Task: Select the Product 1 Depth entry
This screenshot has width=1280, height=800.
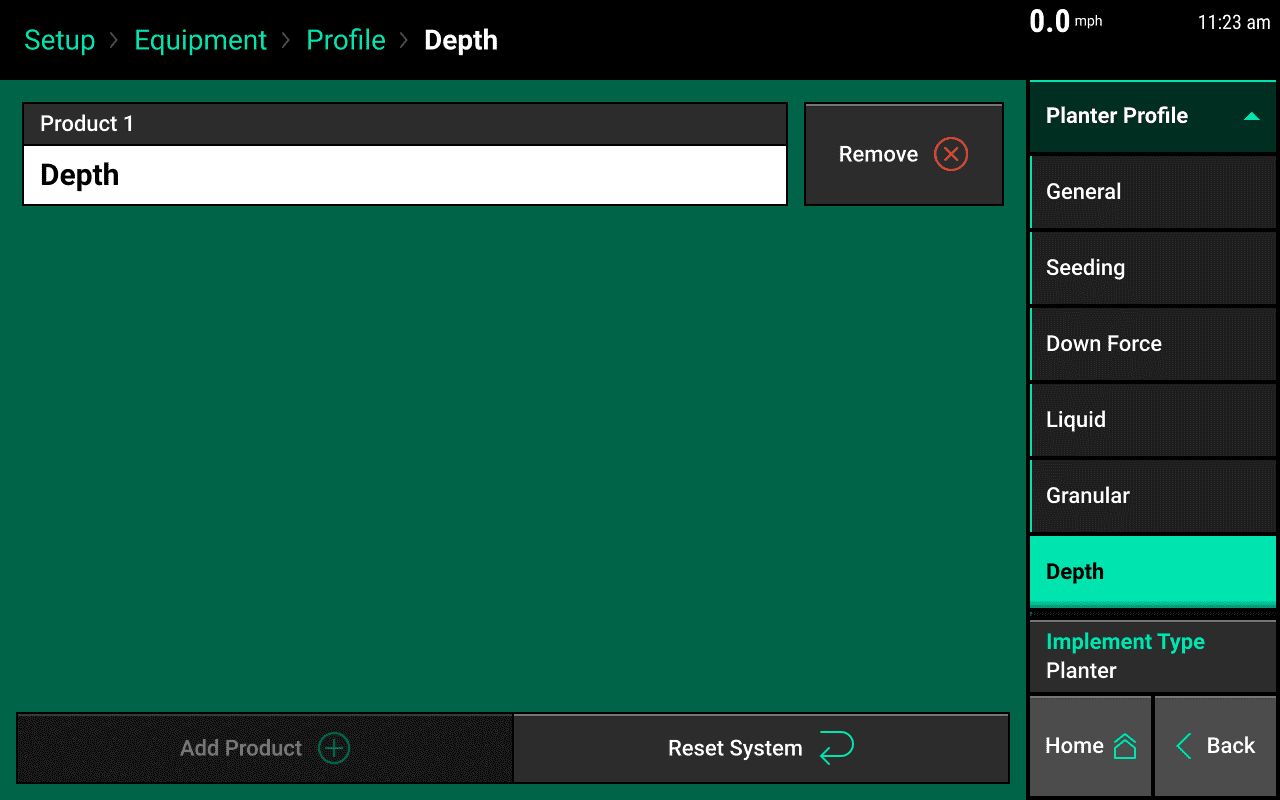Action: click(x=405, y=176)
